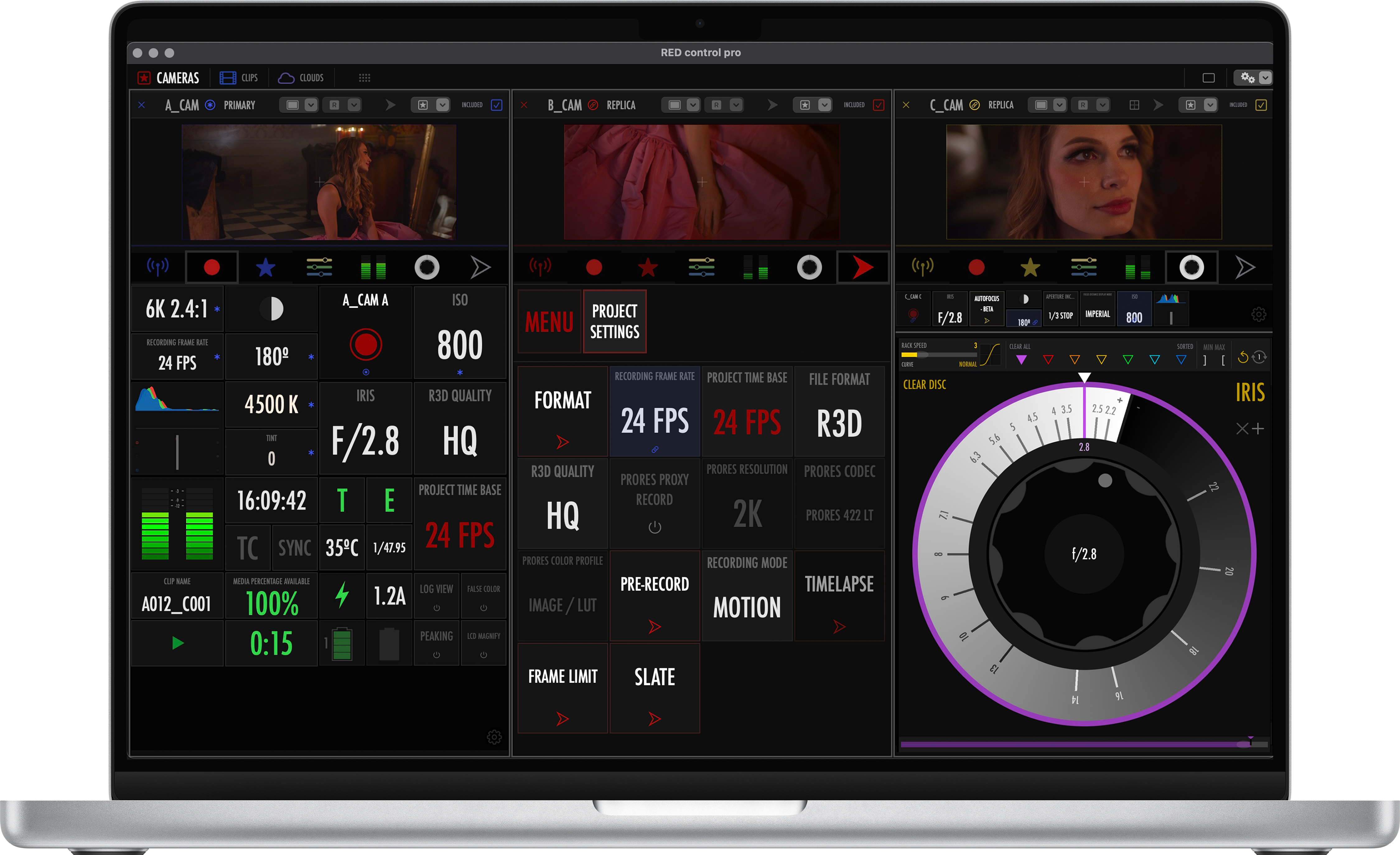1400x855 pixels.
Task: Expand the top-right settings gears dropdown
Action: 1265,78
